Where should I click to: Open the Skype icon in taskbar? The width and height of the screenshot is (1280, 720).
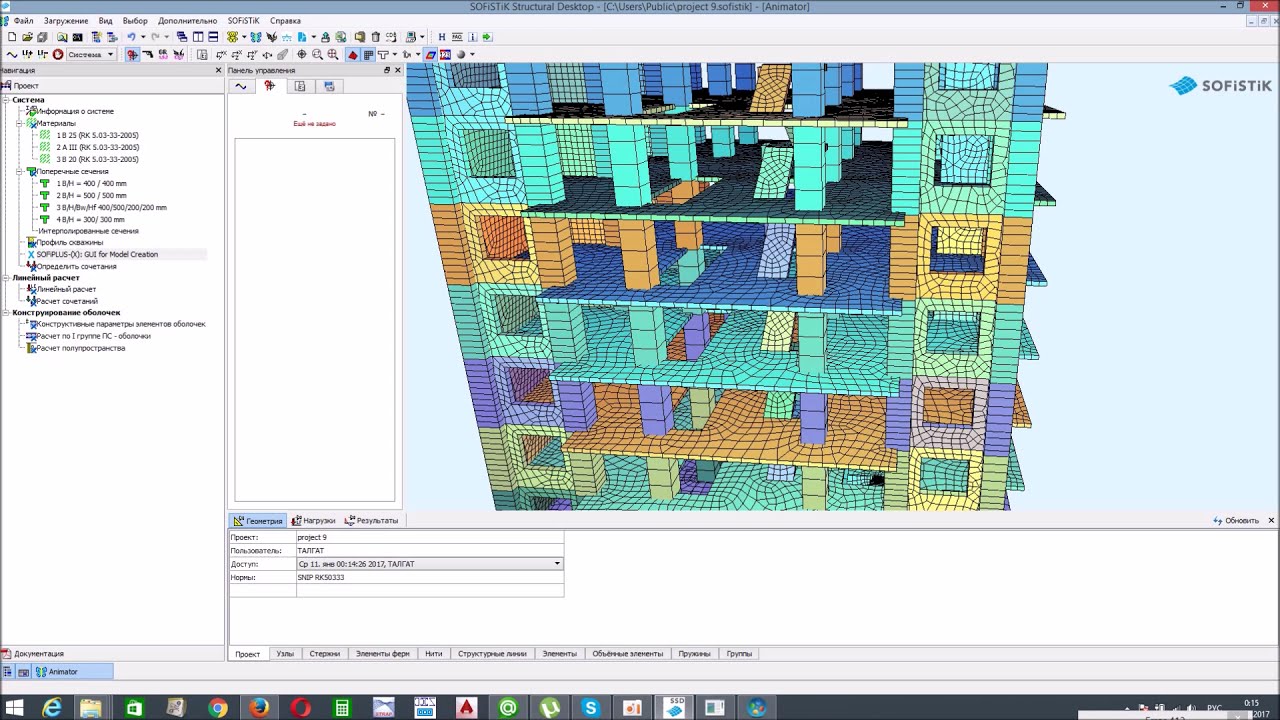[x=590, y=708]
